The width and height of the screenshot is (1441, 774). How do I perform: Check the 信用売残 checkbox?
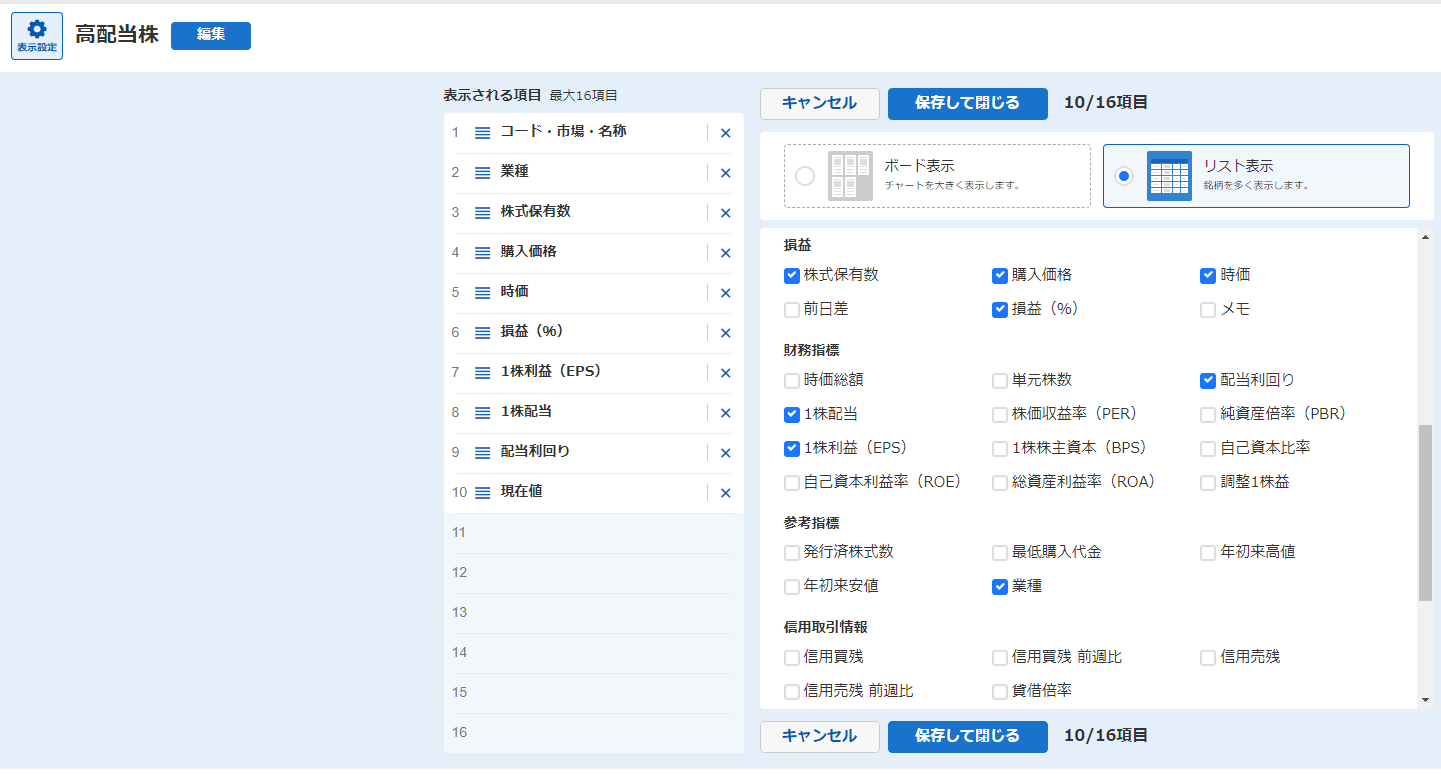coord(1208,658)
